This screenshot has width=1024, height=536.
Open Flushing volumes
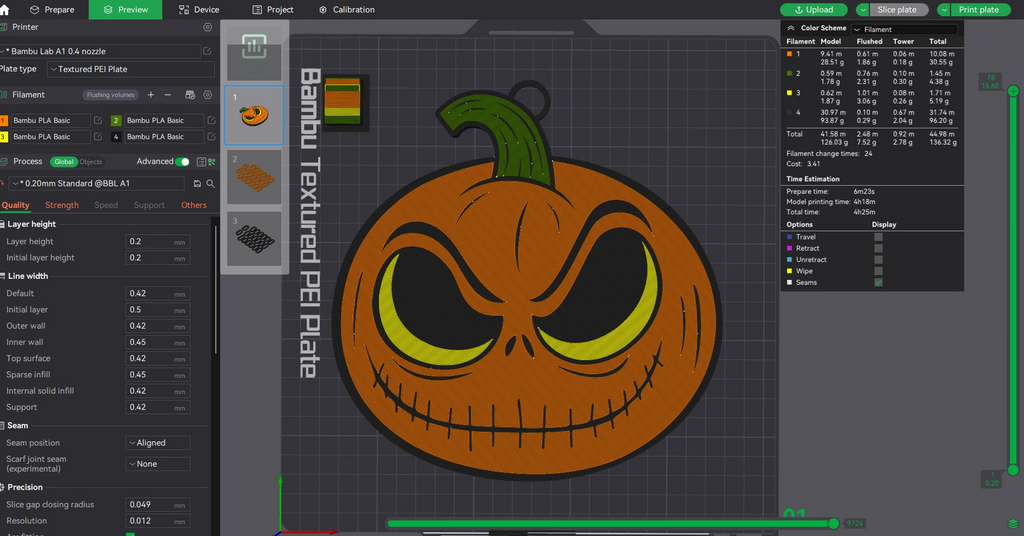point(110,95)
